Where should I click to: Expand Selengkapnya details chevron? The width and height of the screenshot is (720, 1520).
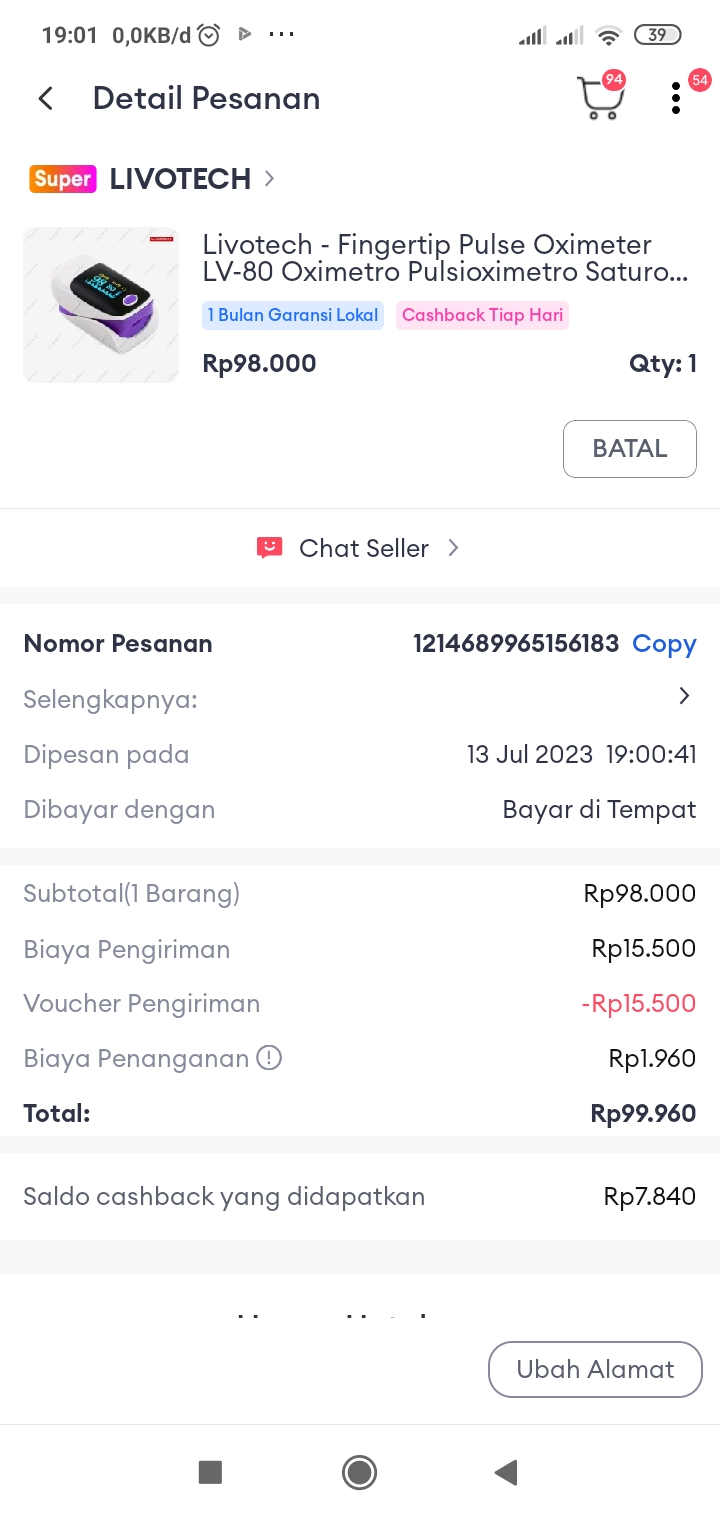(x=684, y=696)
